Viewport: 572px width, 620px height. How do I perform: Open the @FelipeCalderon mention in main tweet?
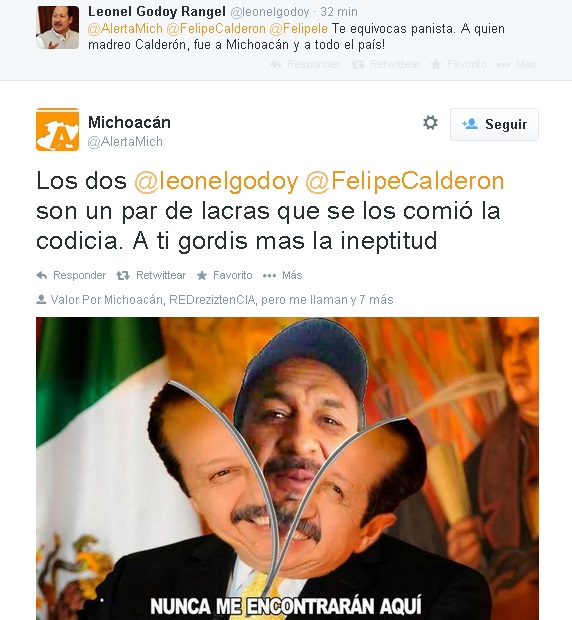tap(405, 181)
